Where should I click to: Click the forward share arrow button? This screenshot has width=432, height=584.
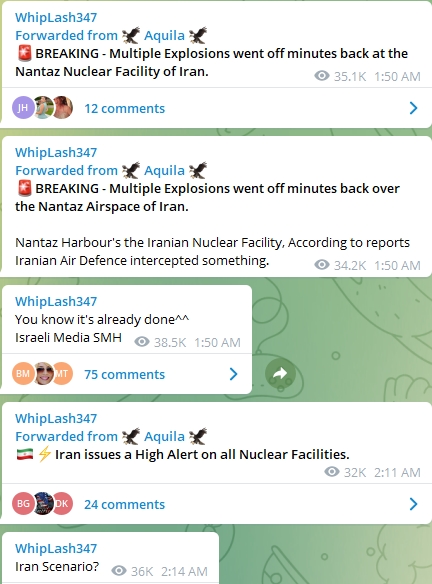point(280,374)
